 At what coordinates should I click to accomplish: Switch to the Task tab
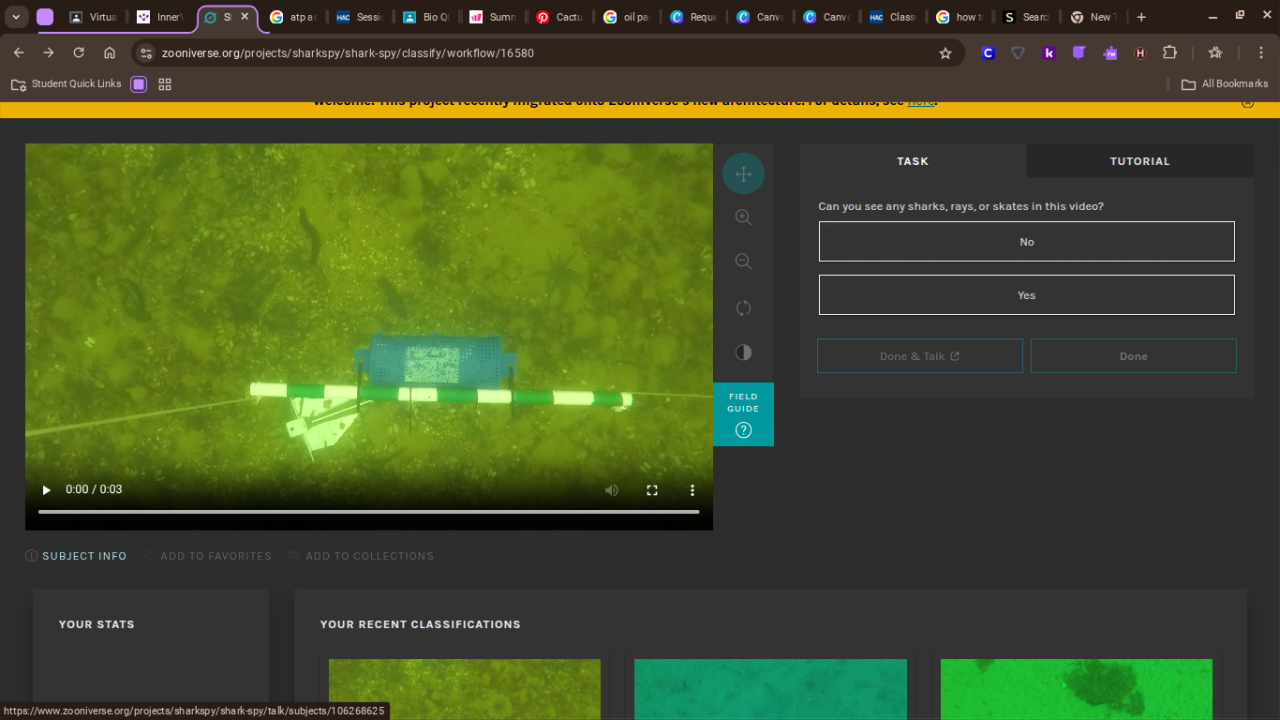912,161
